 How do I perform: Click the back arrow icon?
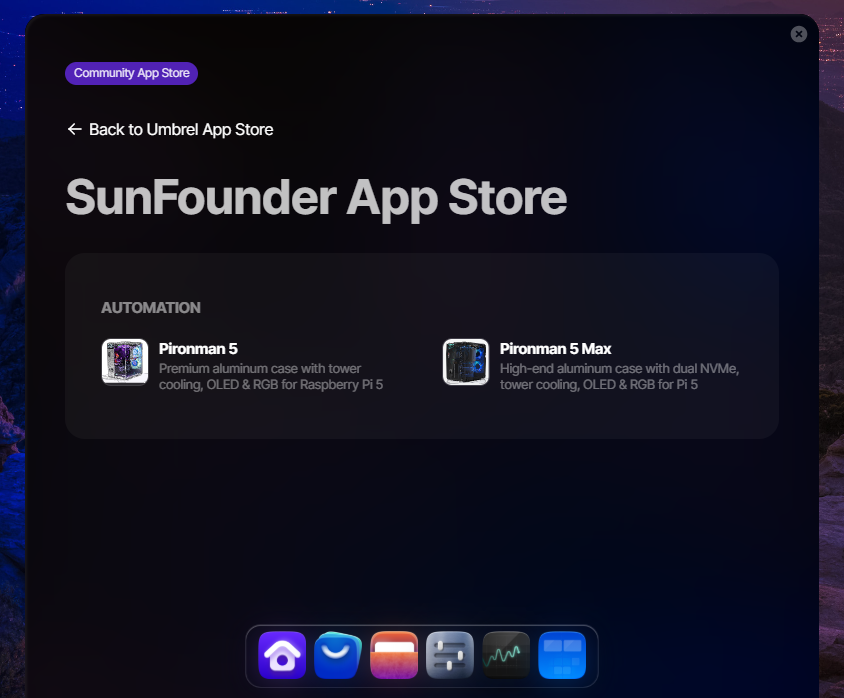coord(74,129)
